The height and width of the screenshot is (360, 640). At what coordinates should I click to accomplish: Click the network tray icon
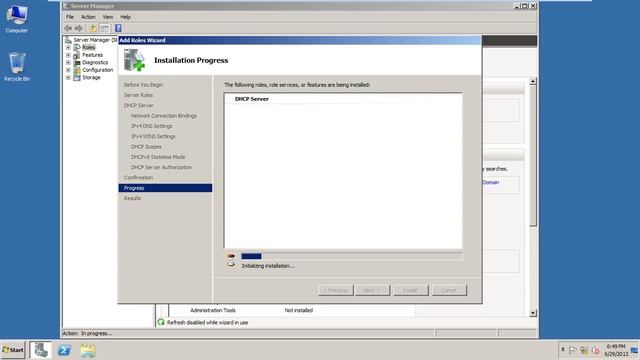pyautogui.click(x=584, y=350)
